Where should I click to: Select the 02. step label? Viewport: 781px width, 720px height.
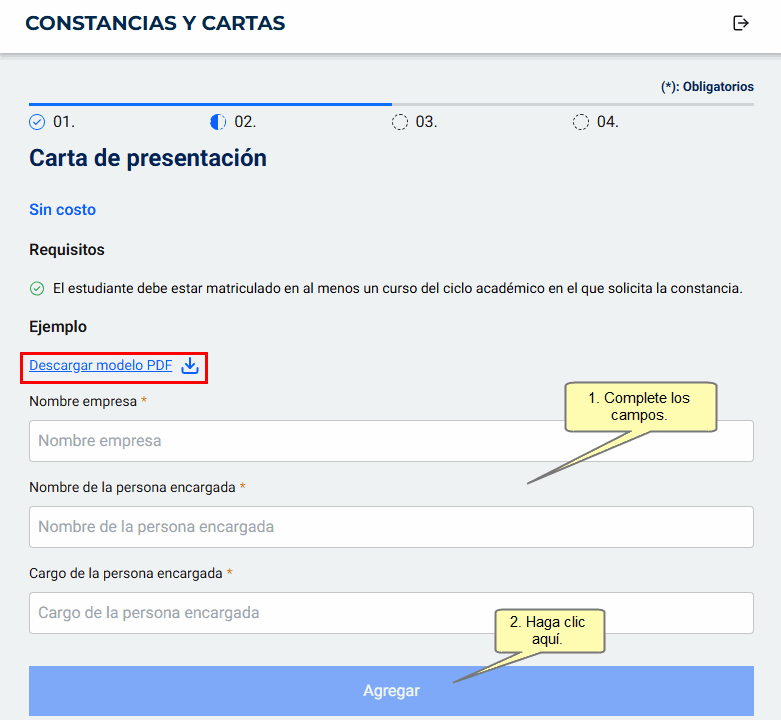pyautogui.click(x=245, y=122)
